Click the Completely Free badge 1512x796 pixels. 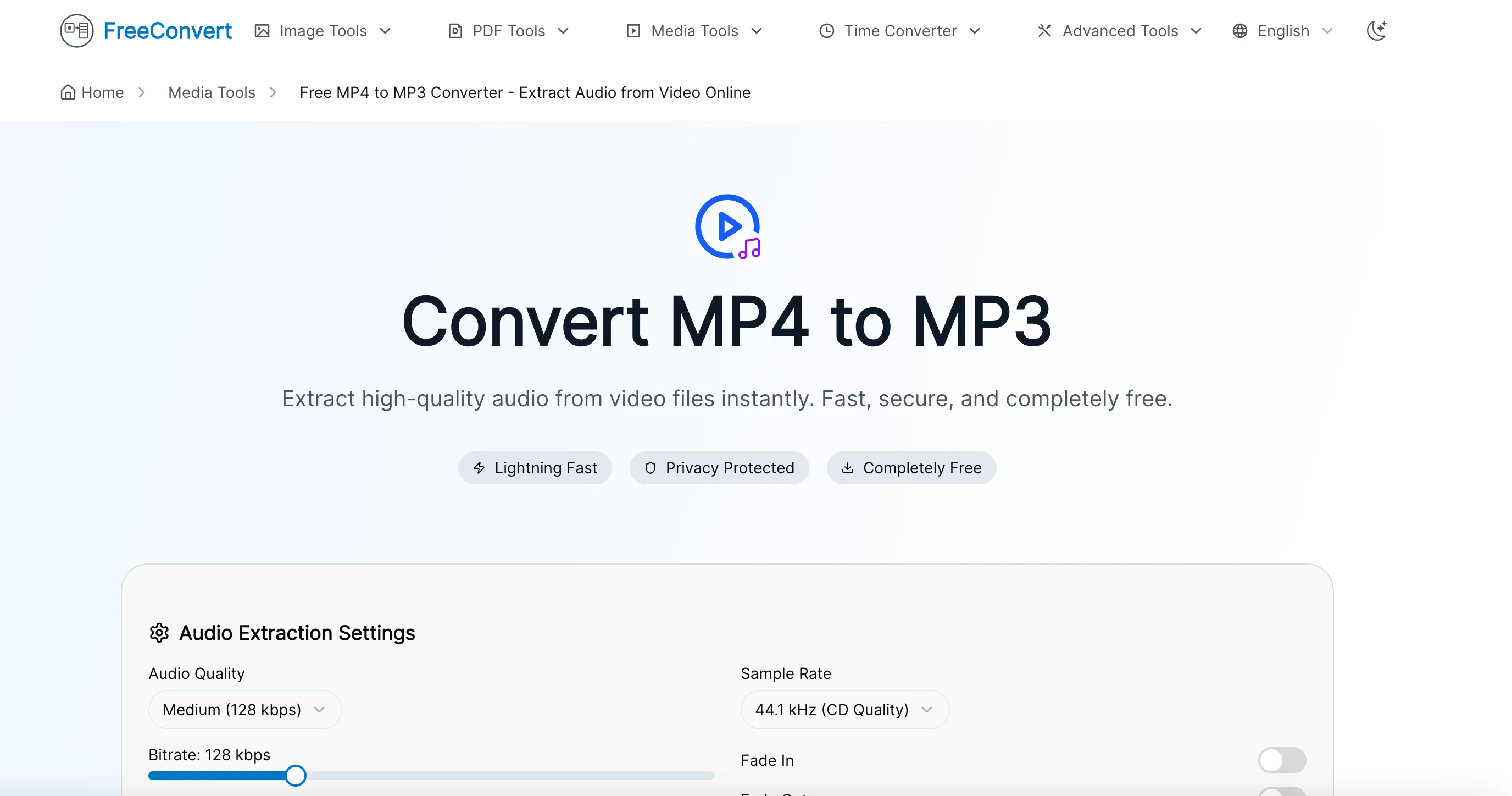911,468
